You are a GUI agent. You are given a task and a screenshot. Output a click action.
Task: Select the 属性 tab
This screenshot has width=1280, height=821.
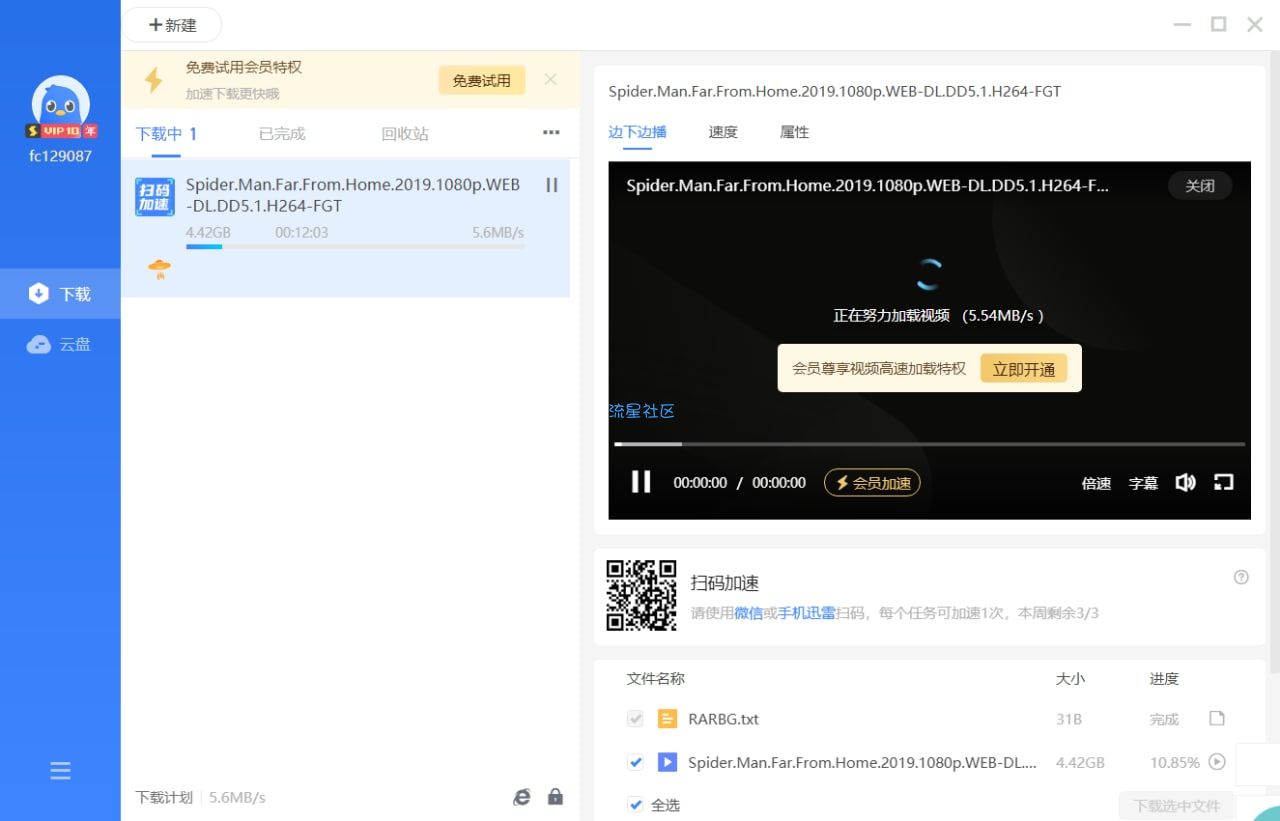[x=794, y=132]
